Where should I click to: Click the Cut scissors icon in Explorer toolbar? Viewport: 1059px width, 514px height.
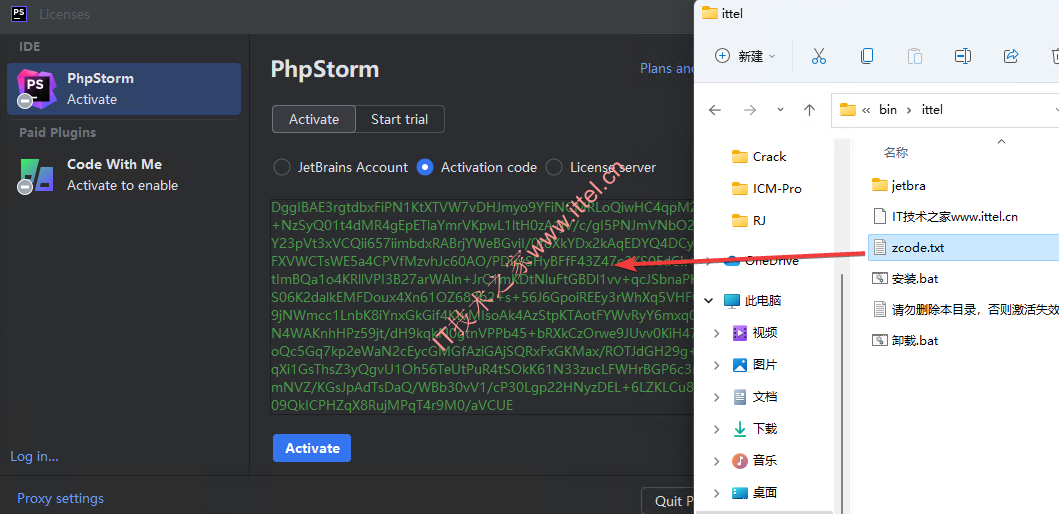tap(819, 56)
